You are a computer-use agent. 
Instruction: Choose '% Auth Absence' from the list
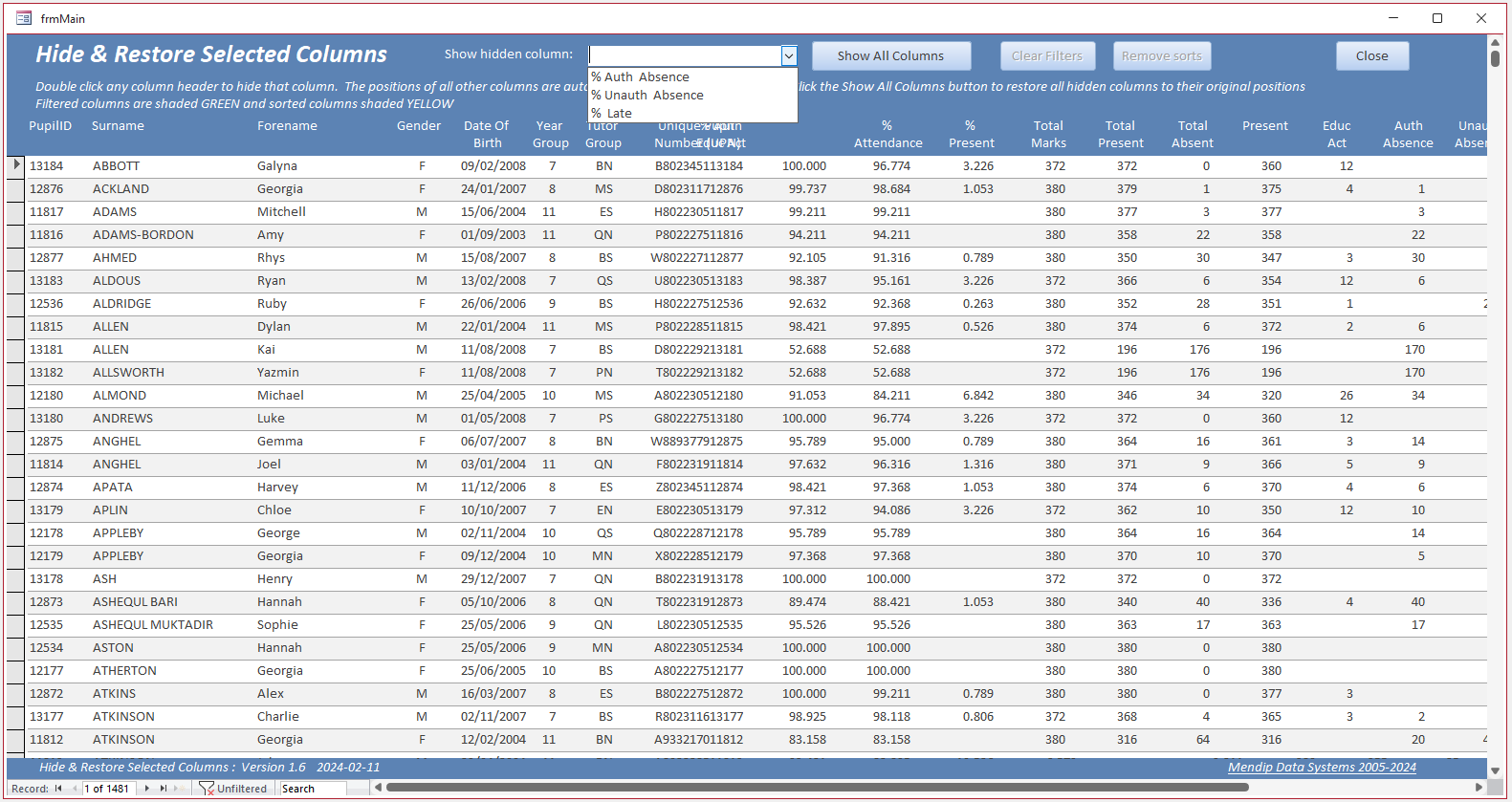(x=692, y=76)
